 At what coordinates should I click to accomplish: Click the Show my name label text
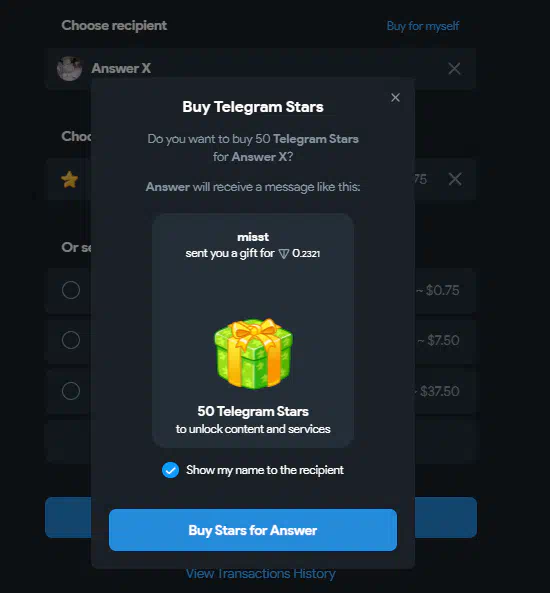click(x=265, y=470)
